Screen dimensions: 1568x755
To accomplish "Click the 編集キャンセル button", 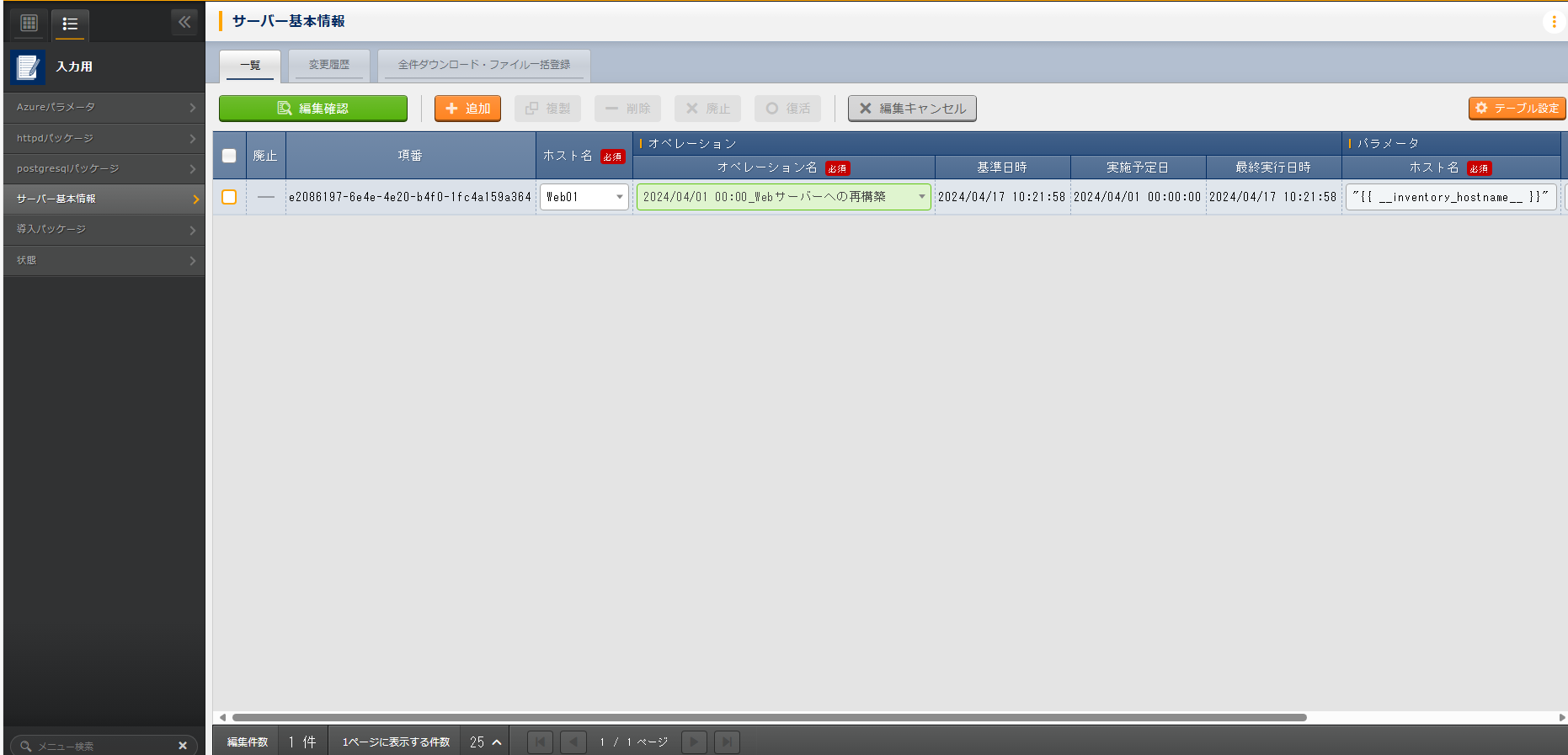I will 912,109.
